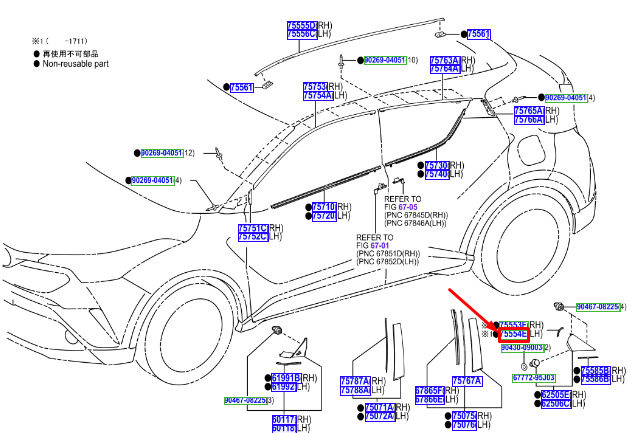This screenshot has height=433, width=642.
Task: Open part number 67772-95J03
Action: [534, 378]
